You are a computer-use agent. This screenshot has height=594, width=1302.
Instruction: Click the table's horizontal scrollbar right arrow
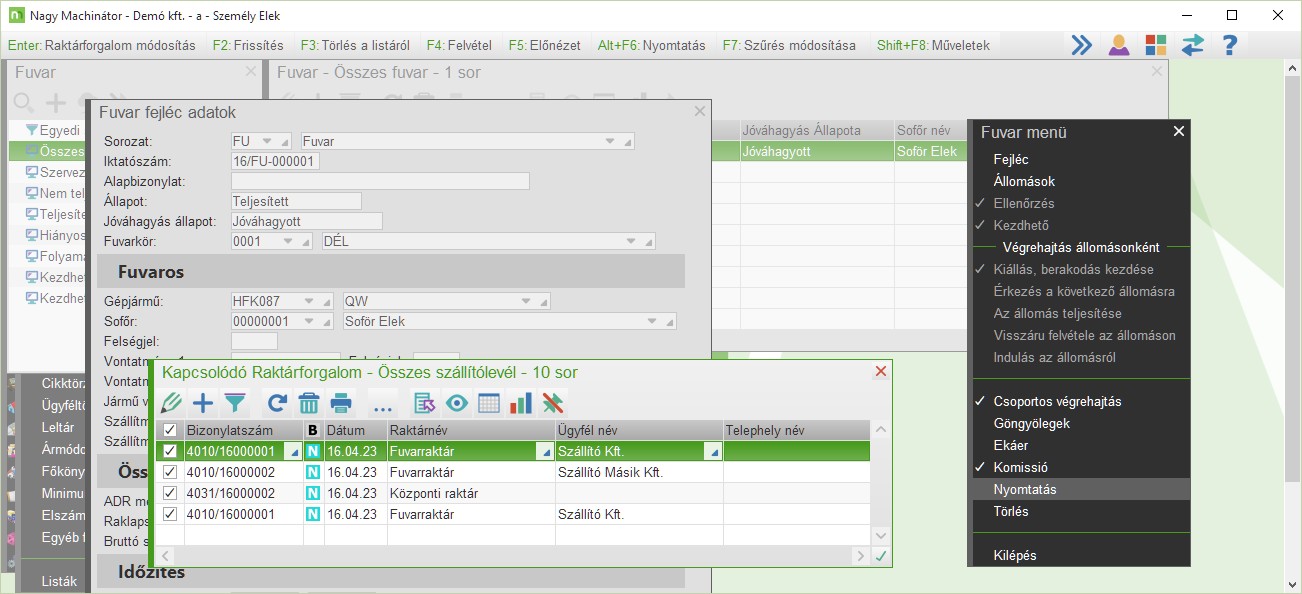pyautogui.click(x=860, y=556)
